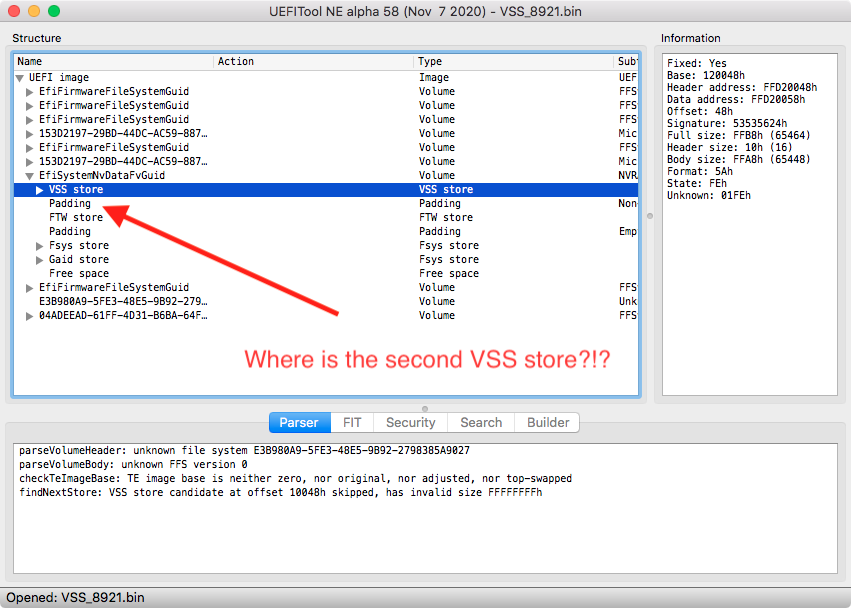Select the EfiSystemNvDataFvGuid row
This screenshot has width=851, height=608.
[326, 176]
